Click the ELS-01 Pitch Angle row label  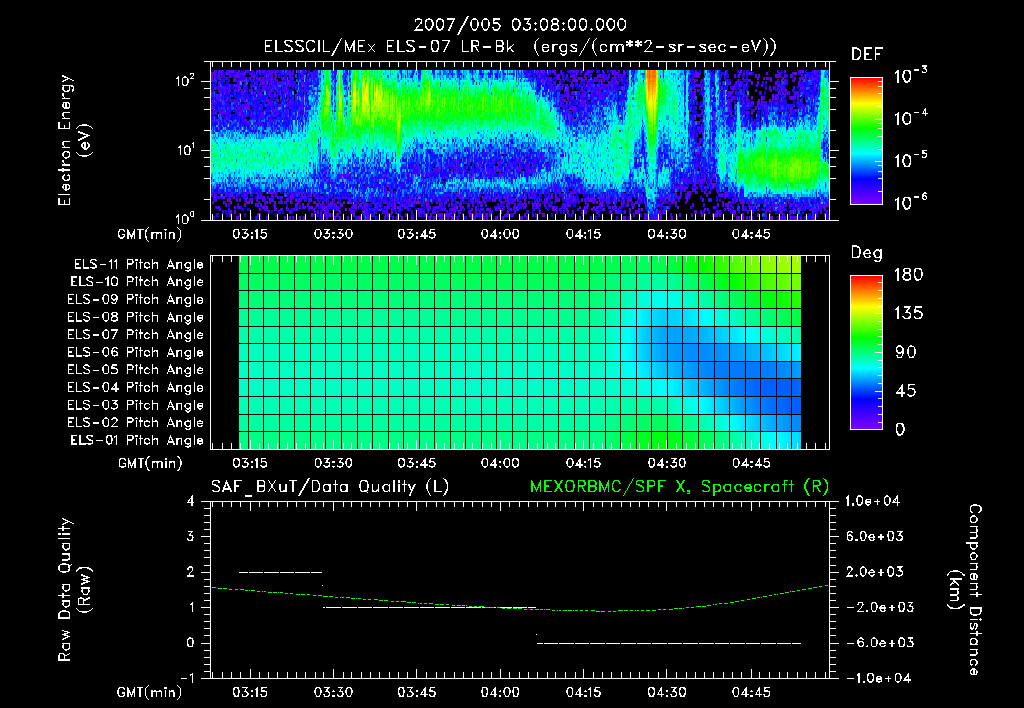coord(137,440)
